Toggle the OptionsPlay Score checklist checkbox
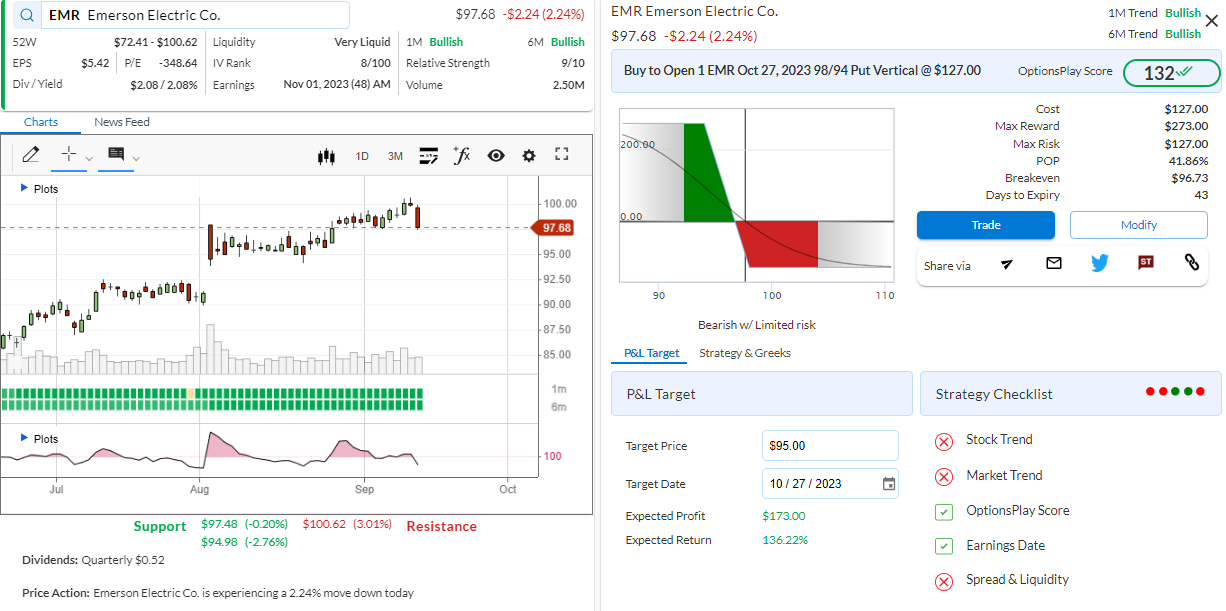The image size is (1226, 611). tap(944, 512)
